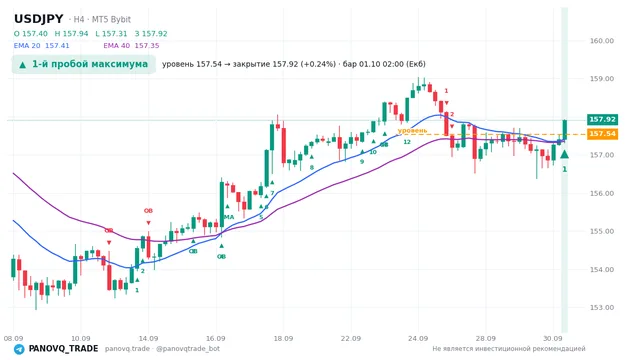
Task: Click the 154.00 price axis label
Action: 602,269
